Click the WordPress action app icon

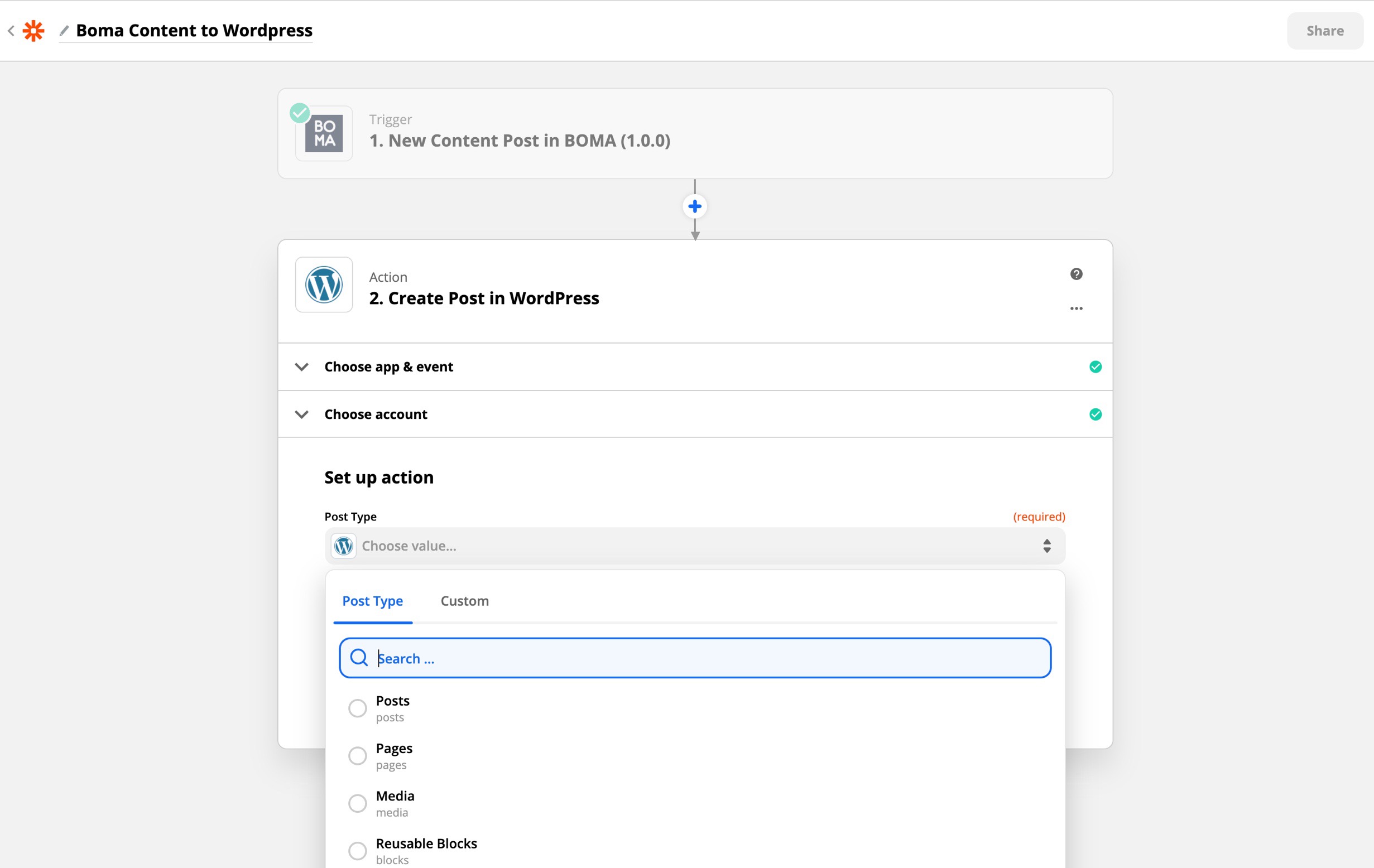coord(324,284)
